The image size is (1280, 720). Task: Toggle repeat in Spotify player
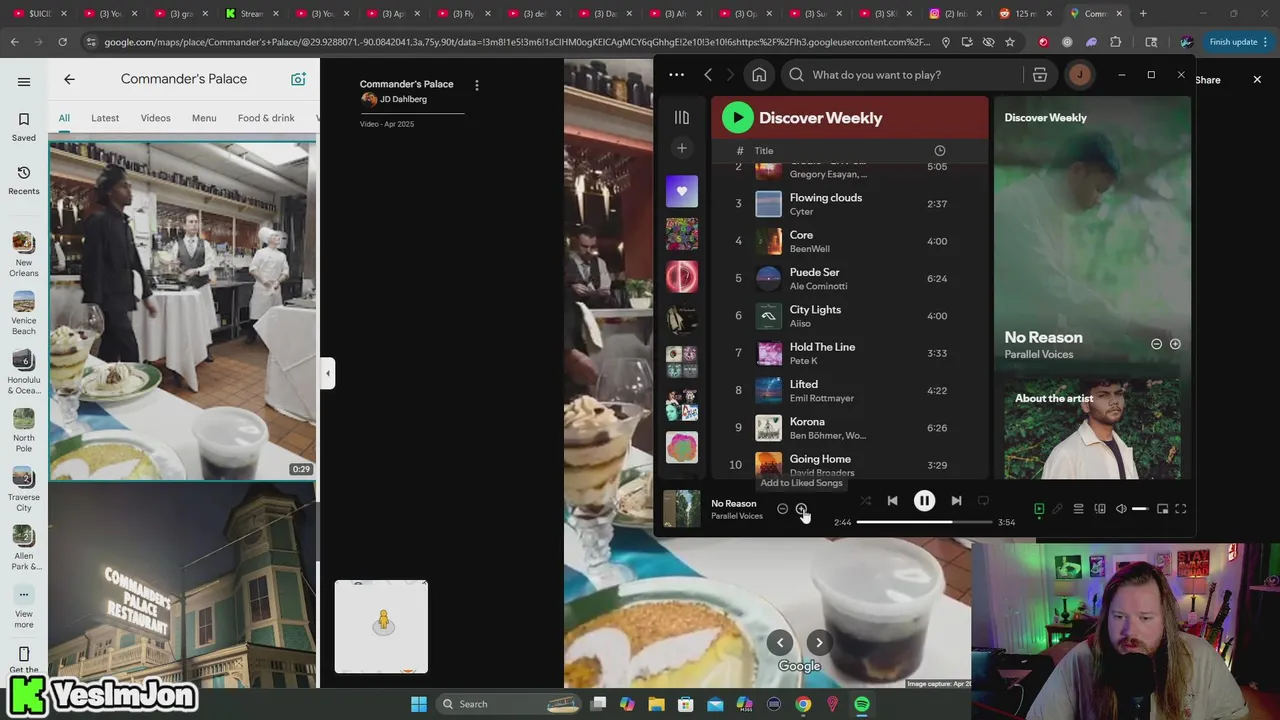pos(983,501)
